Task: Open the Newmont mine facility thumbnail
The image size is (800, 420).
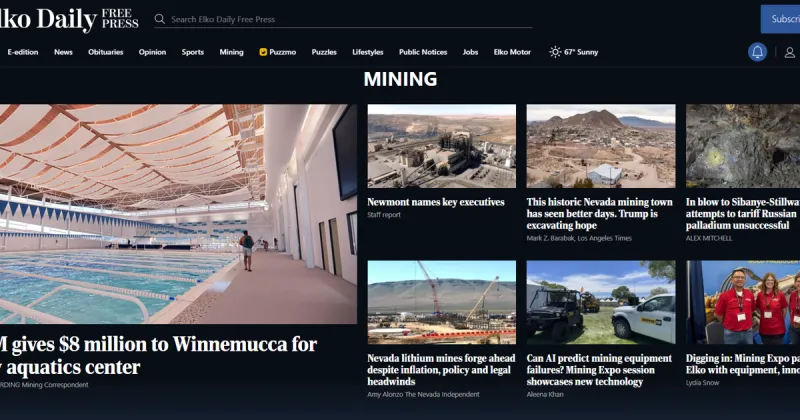Action: (441, 146)
